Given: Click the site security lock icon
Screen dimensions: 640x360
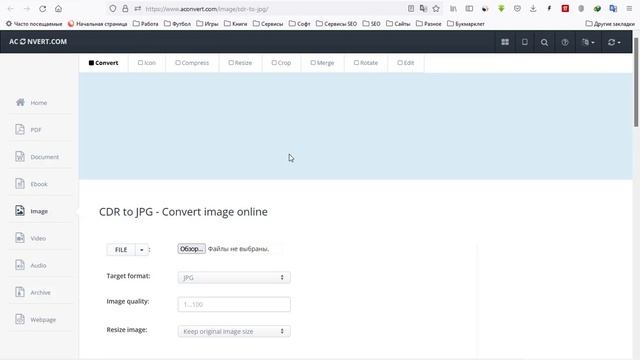Looking at the screenshot, I should pos(125,9).
